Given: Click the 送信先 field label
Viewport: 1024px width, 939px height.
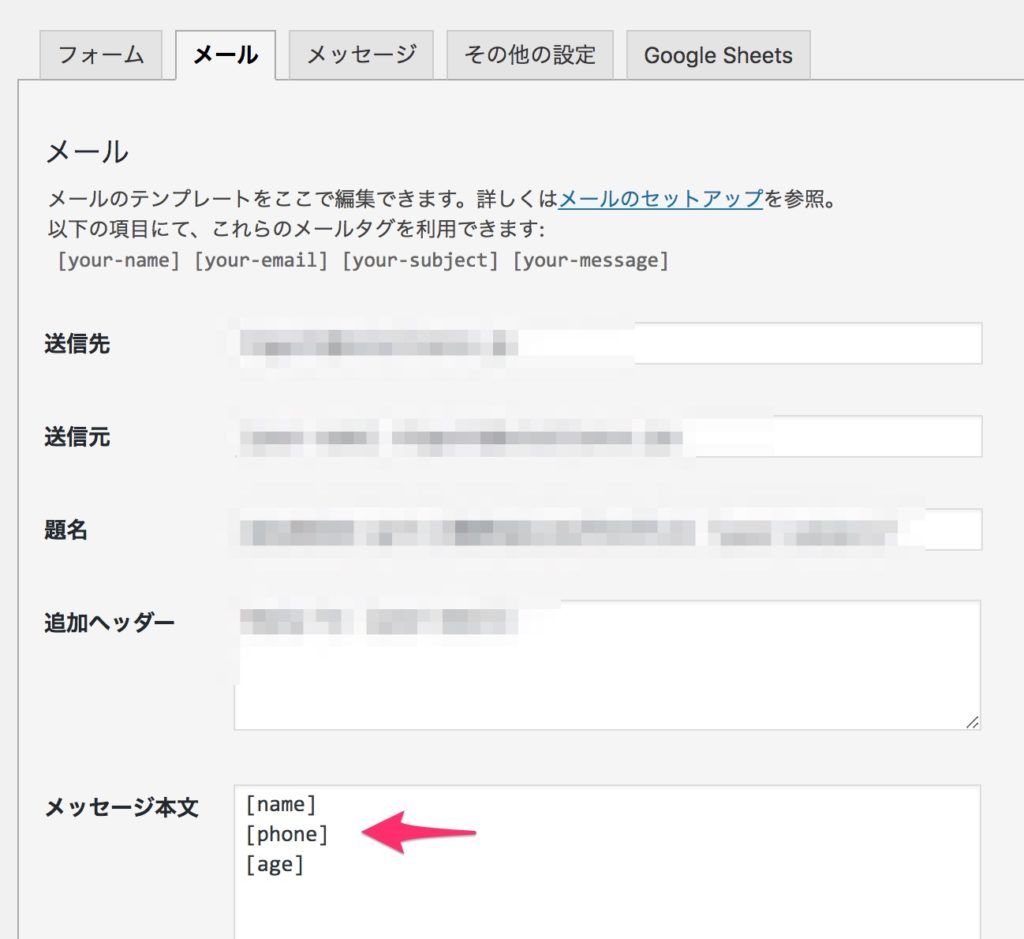Looking at the screenshot, I should tap(77, 344).
